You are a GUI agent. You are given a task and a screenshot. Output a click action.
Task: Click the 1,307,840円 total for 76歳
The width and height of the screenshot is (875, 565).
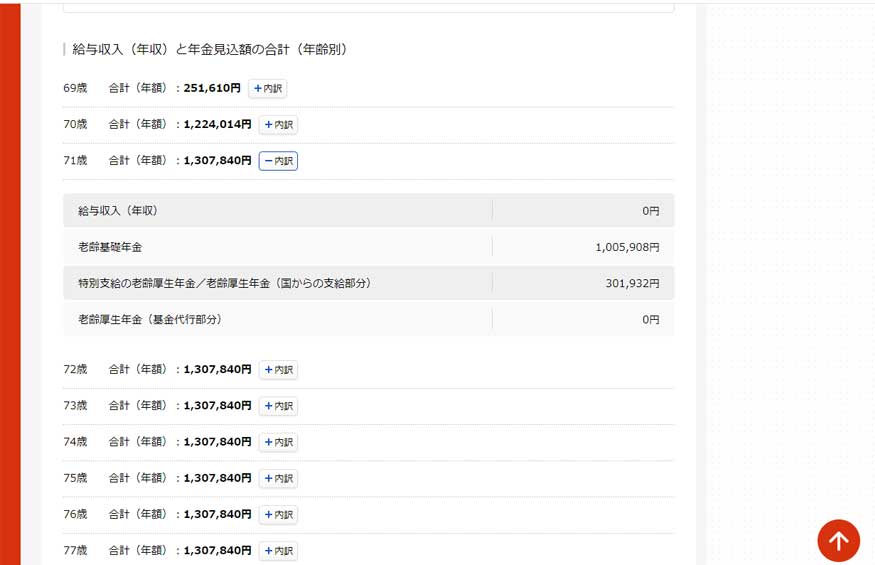(218, 514)
